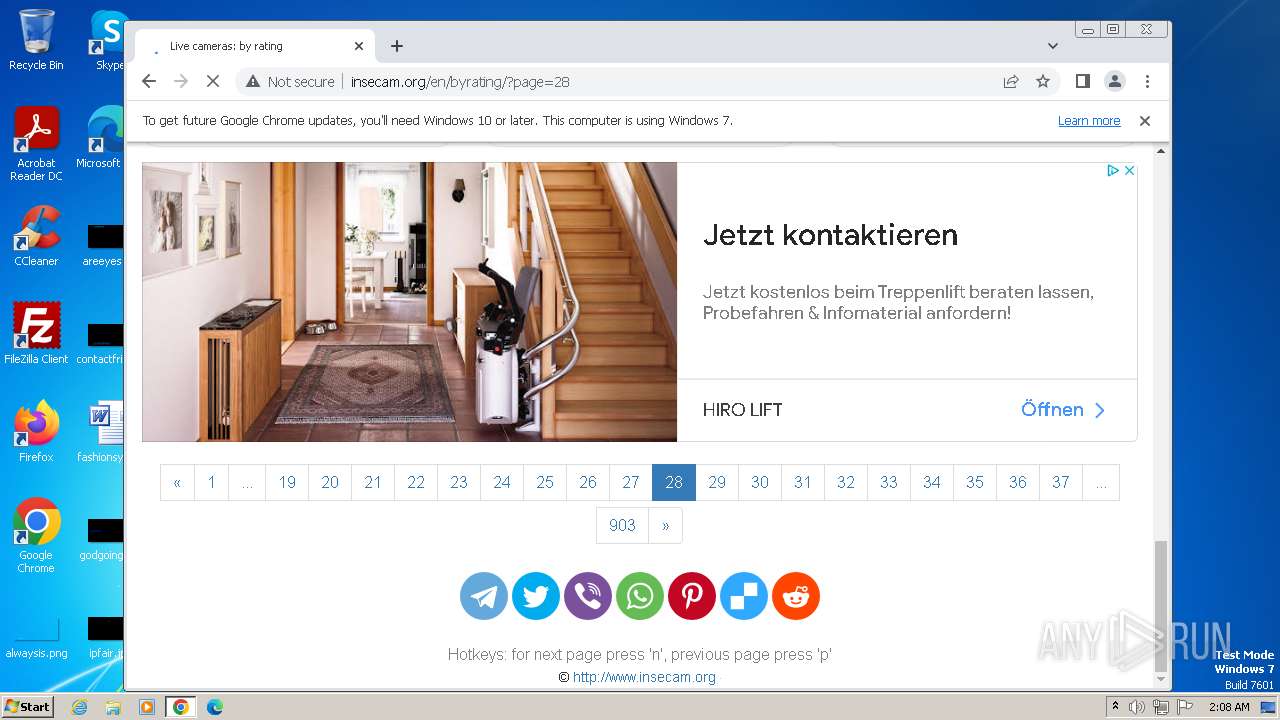Image resolution: width=1280 pixels, height=720 pixels.
Task: Share page via Pinterest icon
Action: (692, 596)
